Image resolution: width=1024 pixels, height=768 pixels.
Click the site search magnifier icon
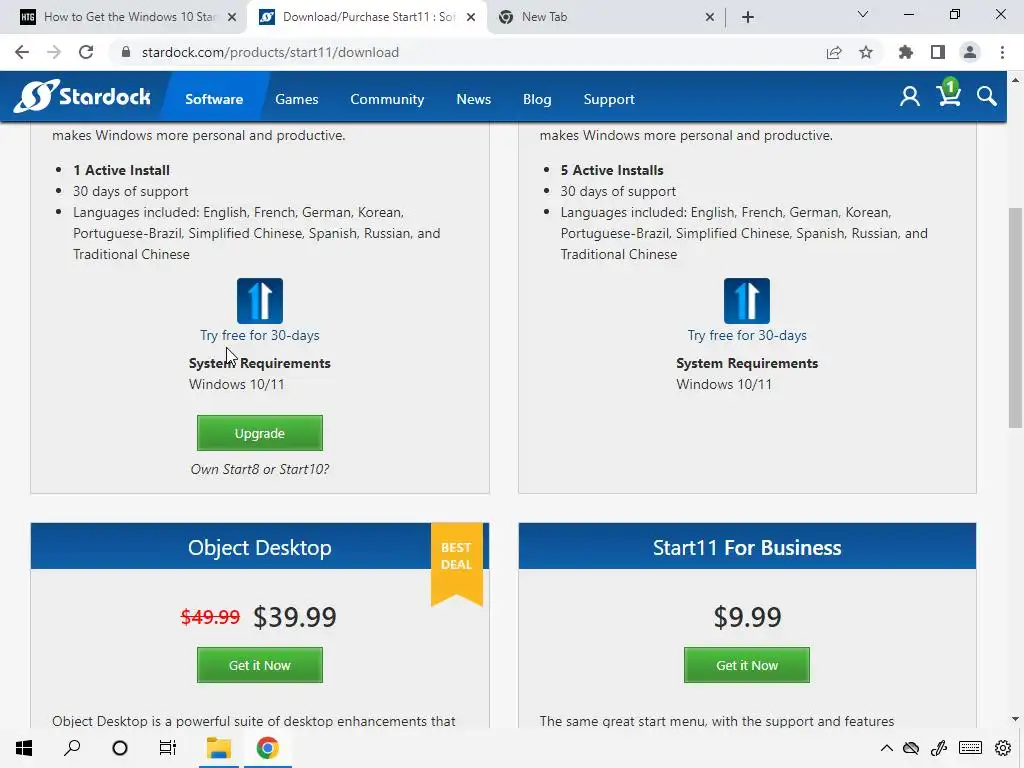pyautogui.click(x=987, y=97)
